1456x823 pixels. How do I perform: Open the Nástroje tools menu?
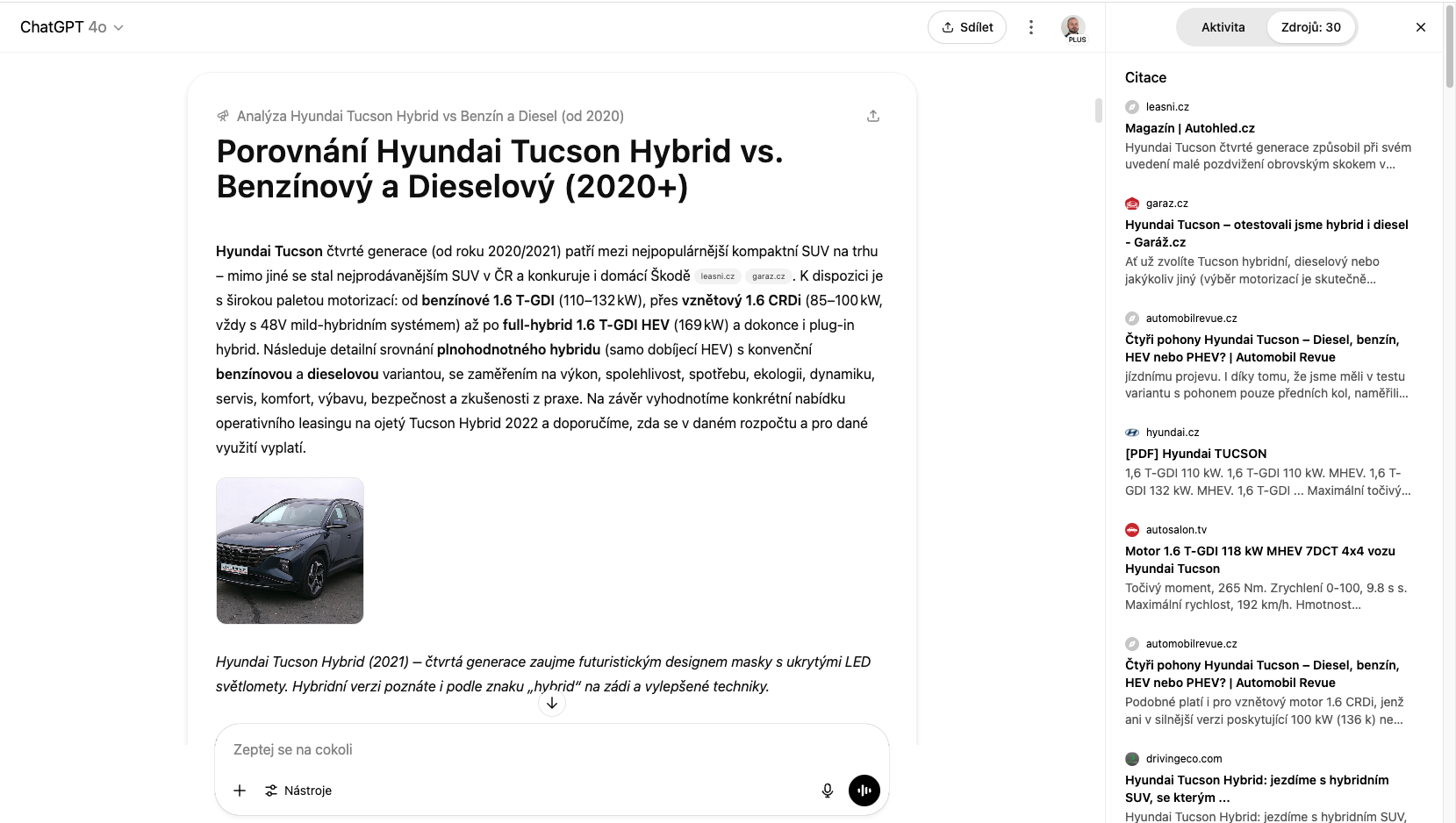pyautogui.click(x=298, y=791)
